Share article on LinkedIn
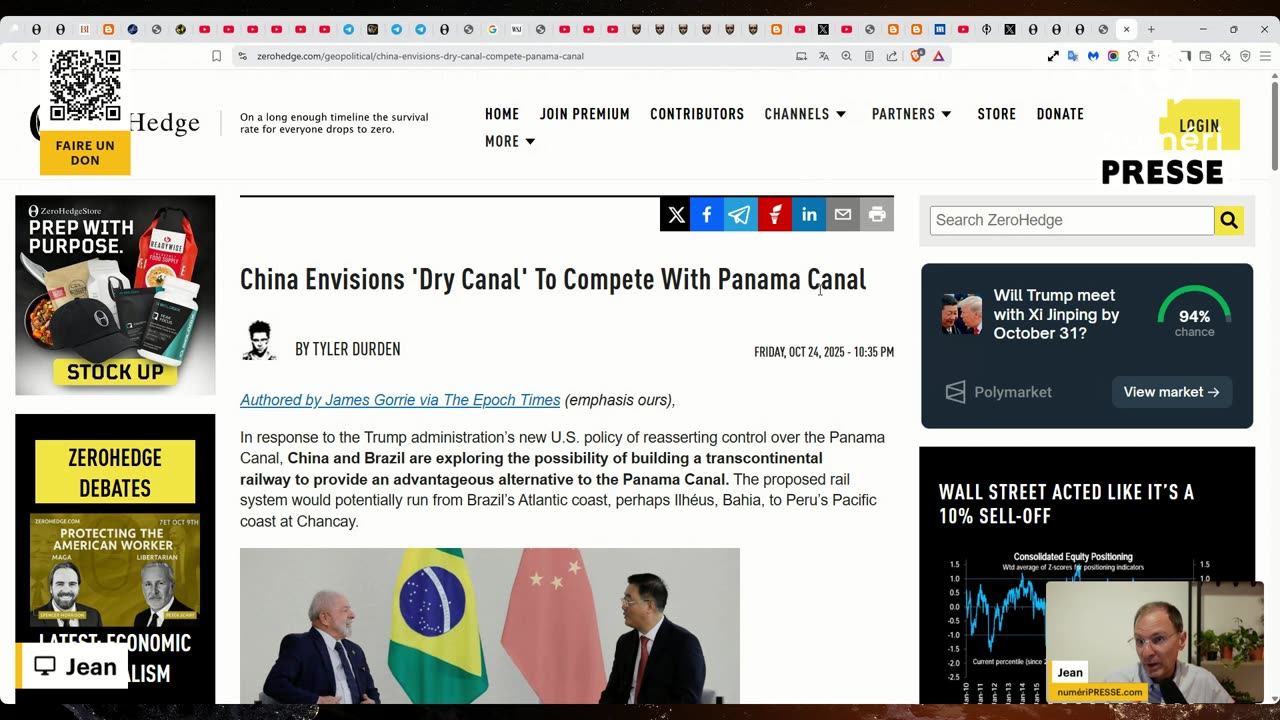The width and height of the screenshot is (1280, 720). point(809,214)
